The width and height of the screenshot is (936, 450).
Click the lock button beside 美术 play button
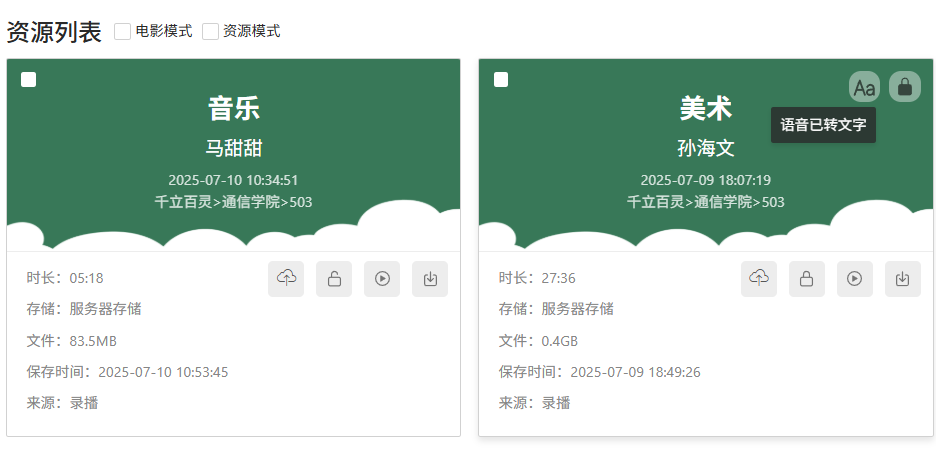[807, 279]
